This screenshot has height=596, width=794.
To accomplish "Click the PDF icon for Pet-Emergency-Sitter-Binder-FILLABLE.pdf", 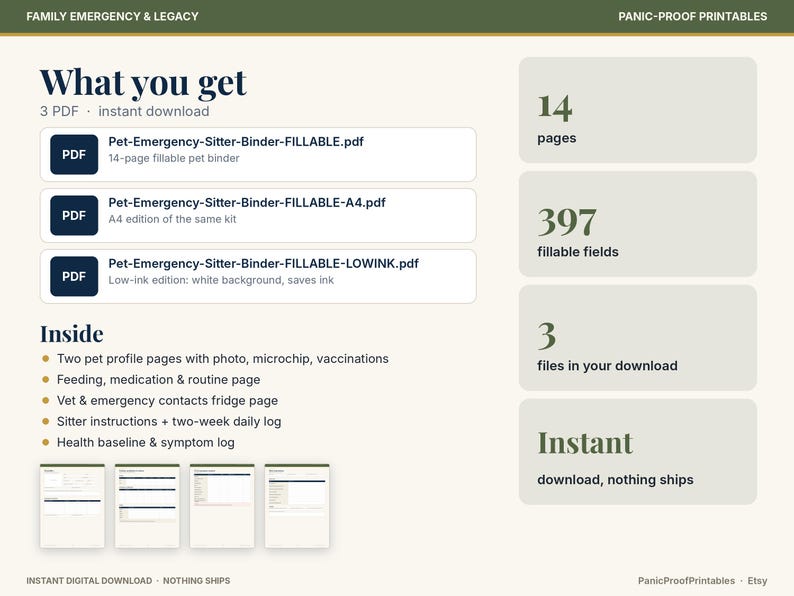I will 74,154.
